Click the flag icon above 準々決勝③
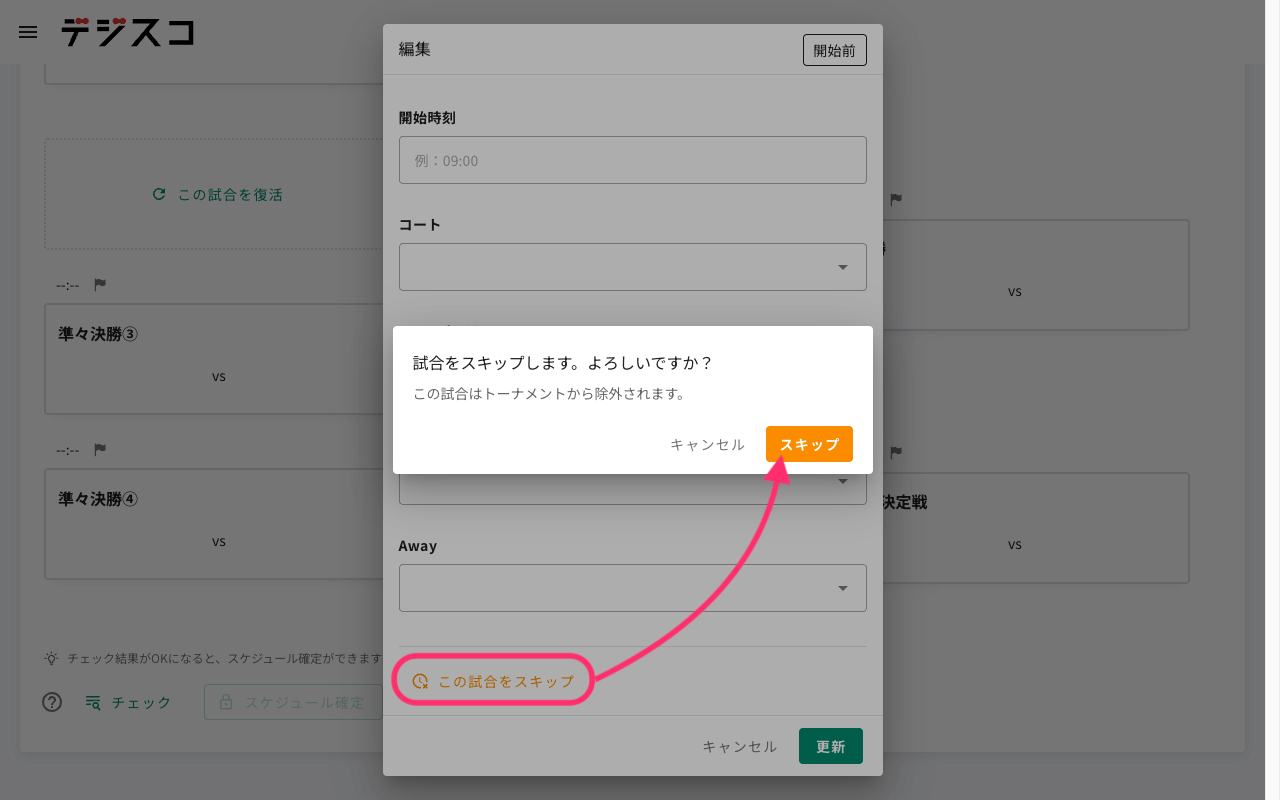 (x=100, y=285)
